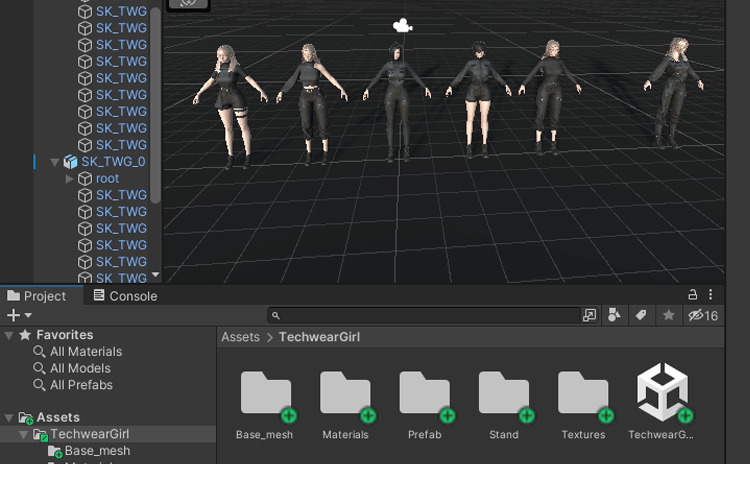Select Base_mesh folder in Project tree
750x488 pixels.
pos(98,451)
